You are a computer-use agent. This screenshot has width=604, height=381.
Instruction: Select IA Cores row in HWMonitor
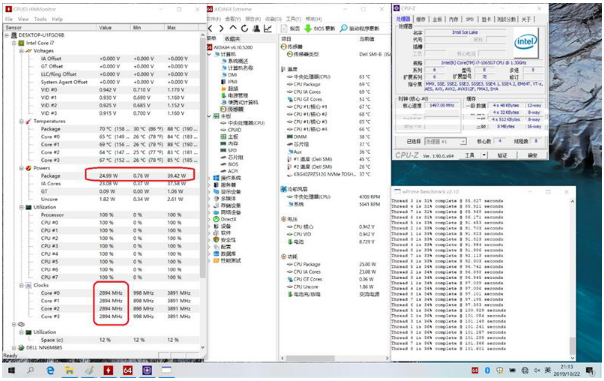click(x=103, y=184)
